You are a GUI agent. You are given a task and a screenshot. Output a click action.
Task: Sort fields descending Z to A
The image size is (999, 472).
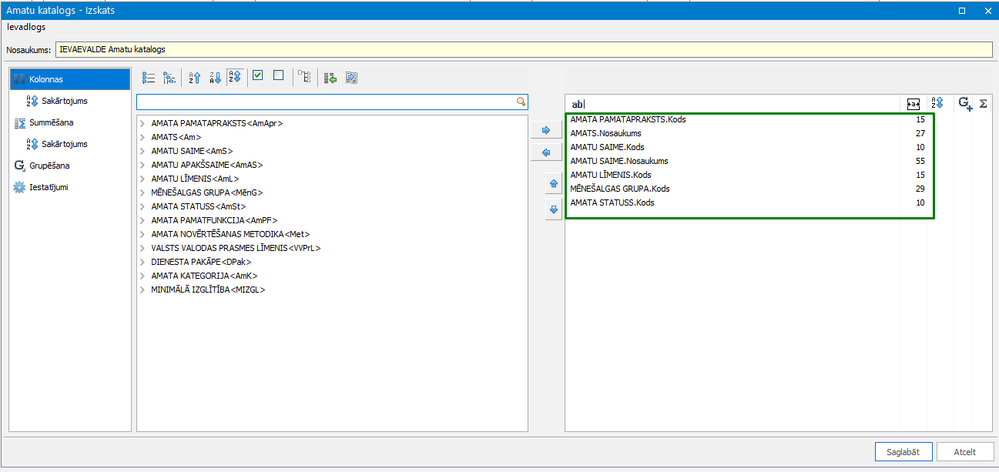tap(215, 78)
